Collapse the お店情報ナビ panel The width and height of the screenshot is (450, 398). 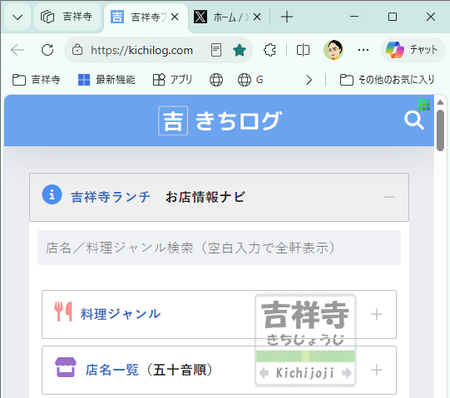[x=389, y=197]
